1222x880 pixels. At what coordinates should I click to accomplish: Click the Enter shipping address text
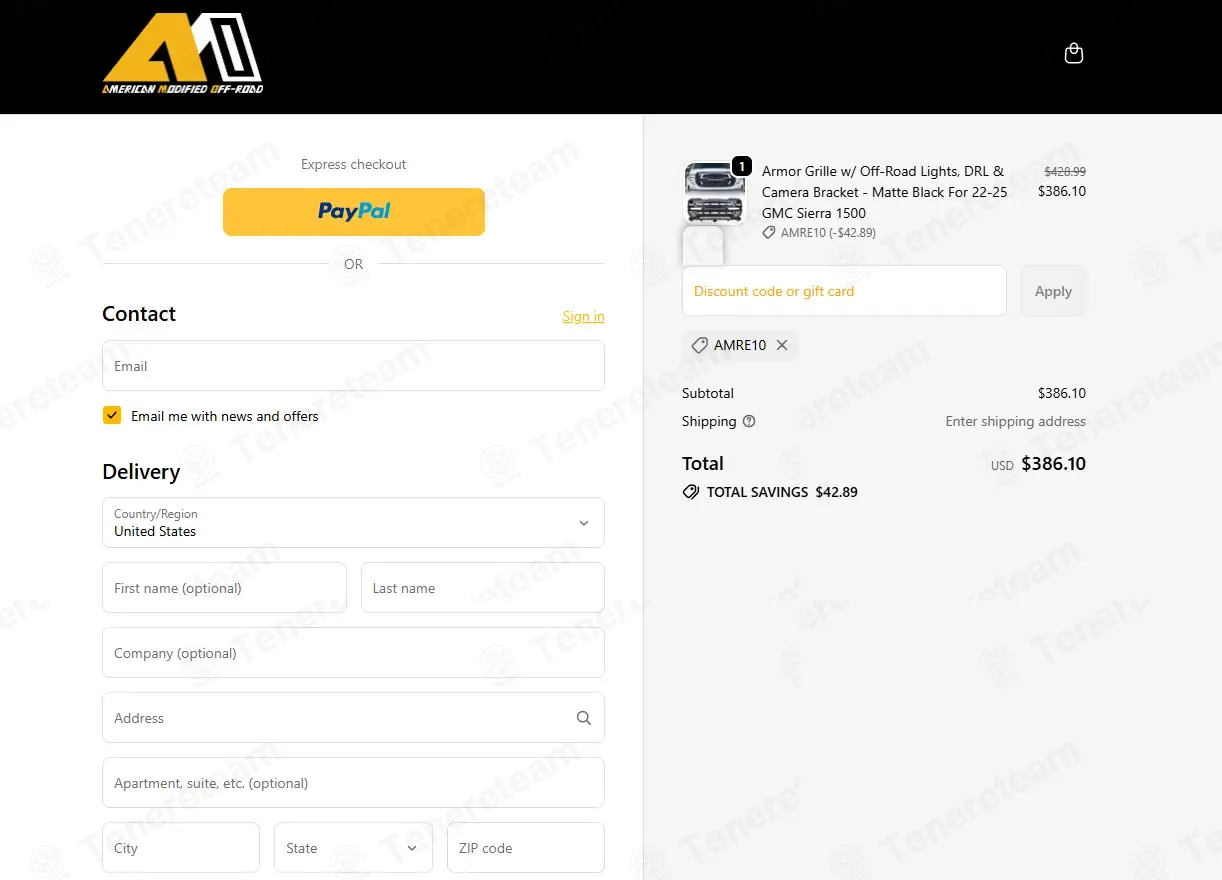tap(1016, 421)
